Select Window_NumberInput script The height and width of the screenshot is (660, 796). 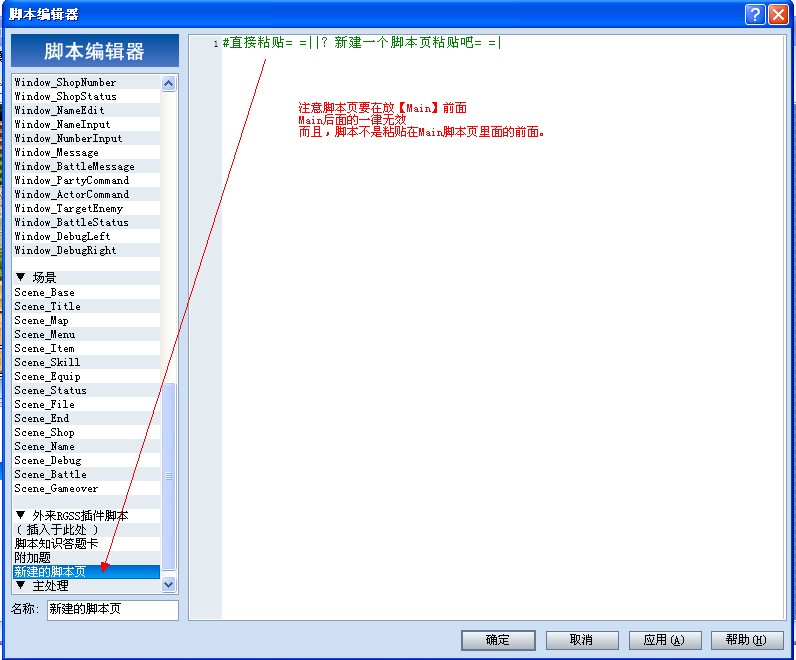pos(86,138)
